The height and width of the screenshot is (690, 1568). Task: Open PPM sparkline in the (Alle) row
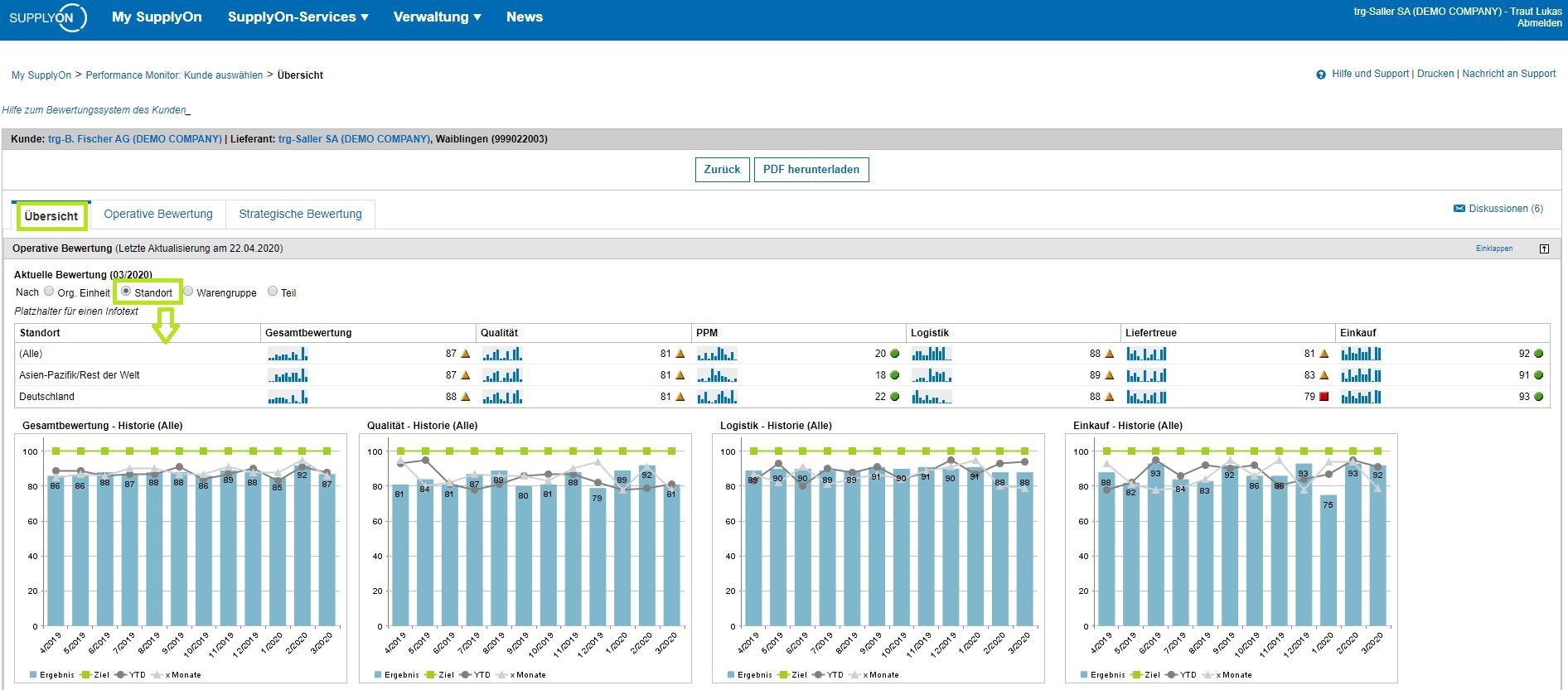pos(717,354)
